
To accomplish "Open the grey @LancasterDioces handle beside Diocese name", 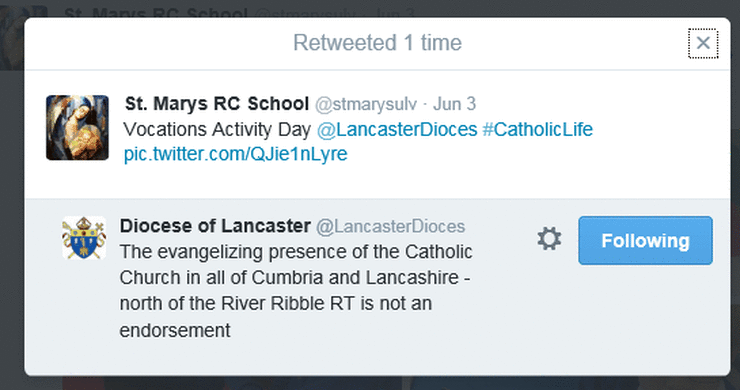I will 390,227.
